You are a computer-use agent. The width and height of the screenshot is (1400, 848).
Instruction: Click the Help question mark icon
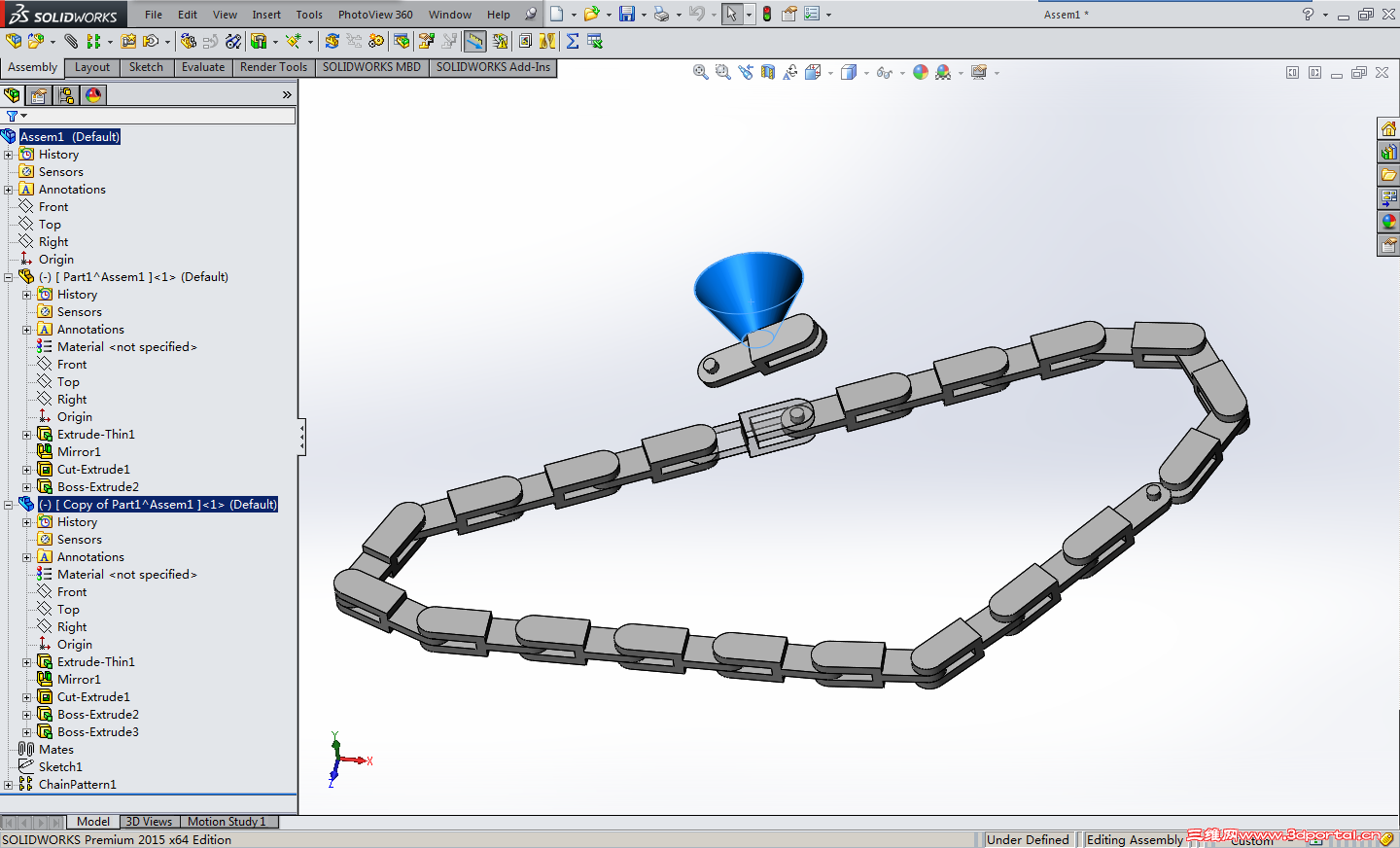(x=1308, y=14)
